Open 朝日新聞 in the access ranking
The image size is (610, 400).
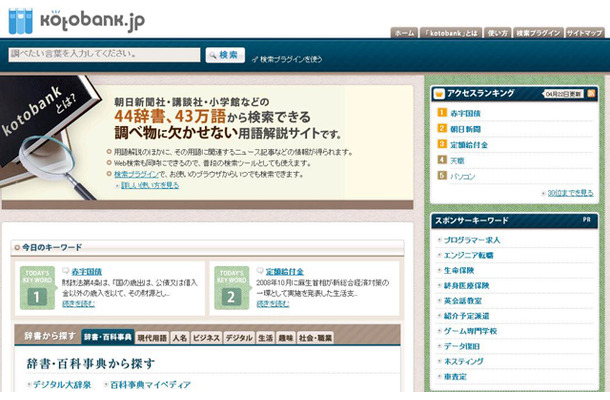465,129
